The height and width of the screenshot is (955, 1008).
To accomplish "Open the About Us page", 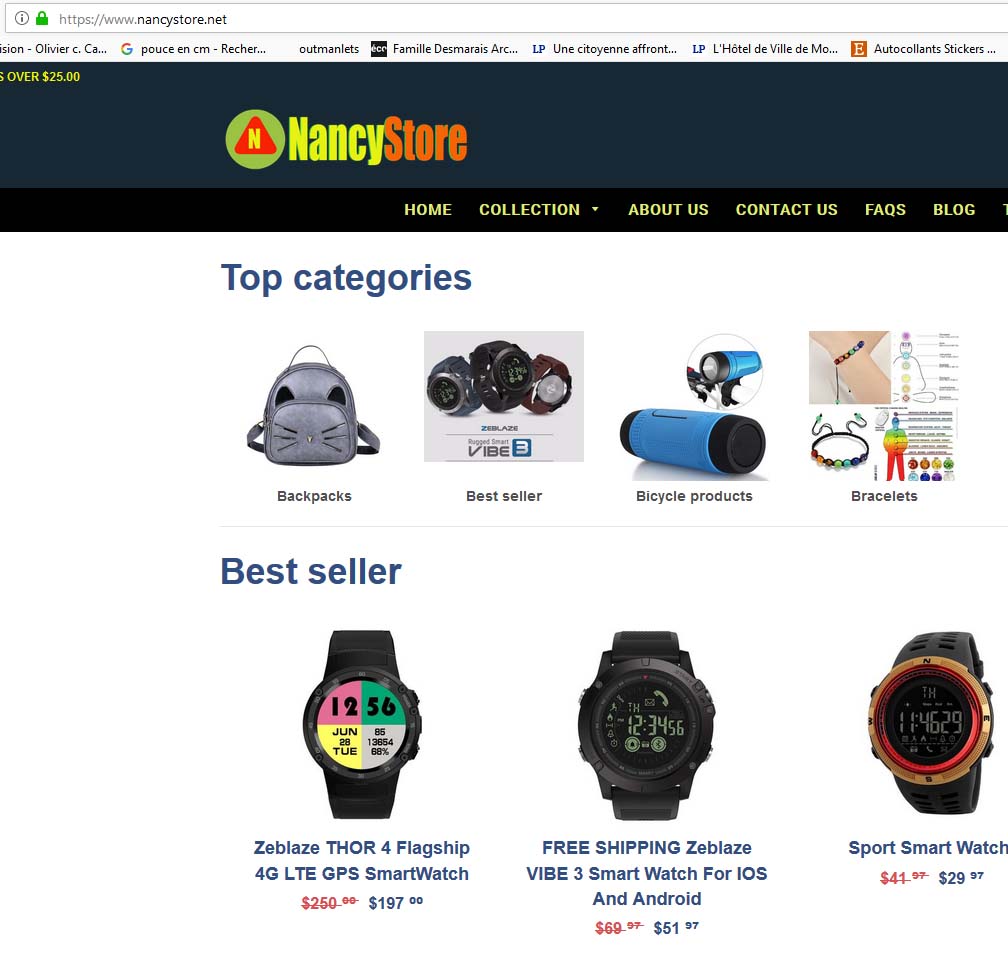I will click(x=668, y=210).
